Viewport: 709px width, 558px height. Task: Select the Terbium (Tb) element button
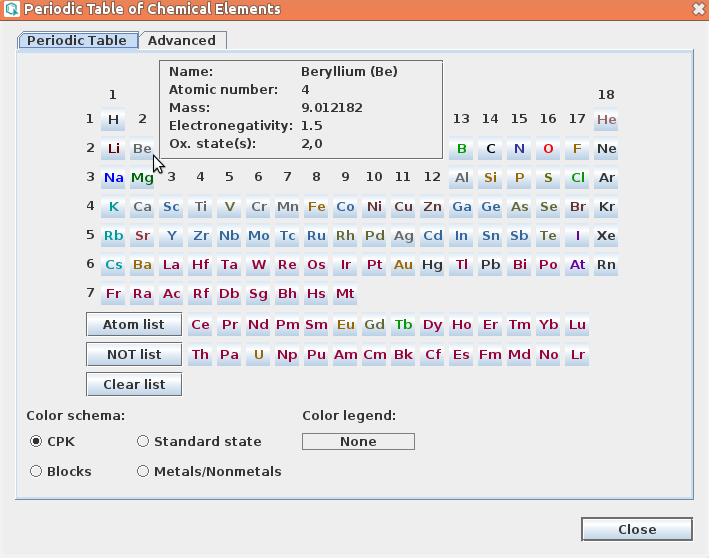coord(403,326)
